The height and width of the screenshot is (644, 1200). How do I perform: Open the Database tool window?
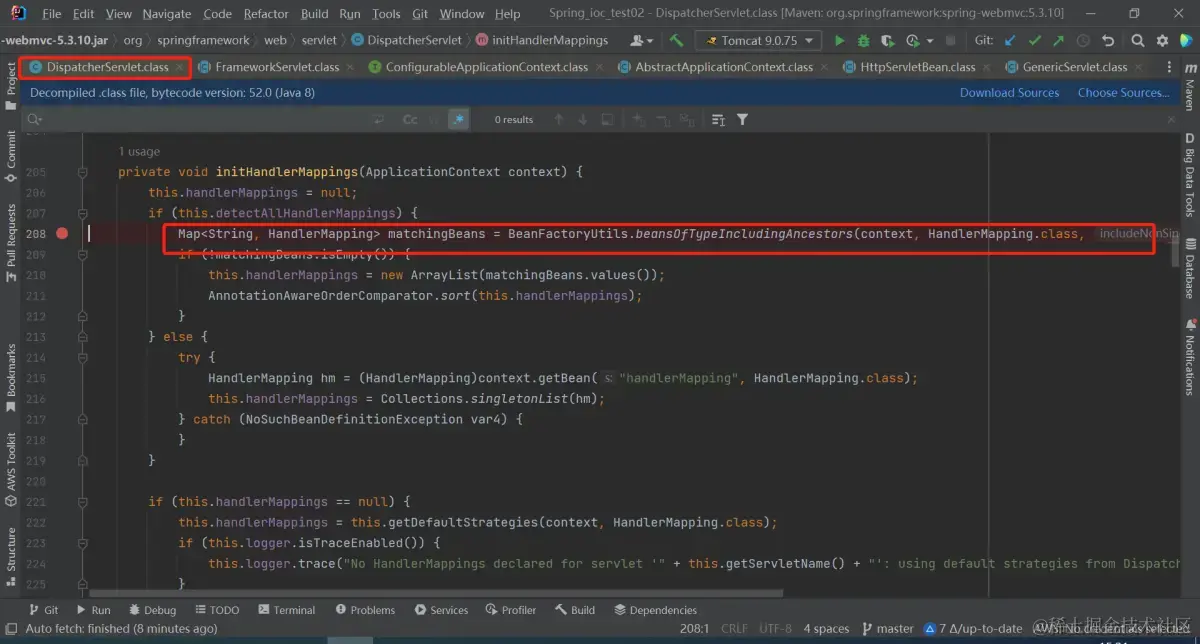click(1190, 267)
